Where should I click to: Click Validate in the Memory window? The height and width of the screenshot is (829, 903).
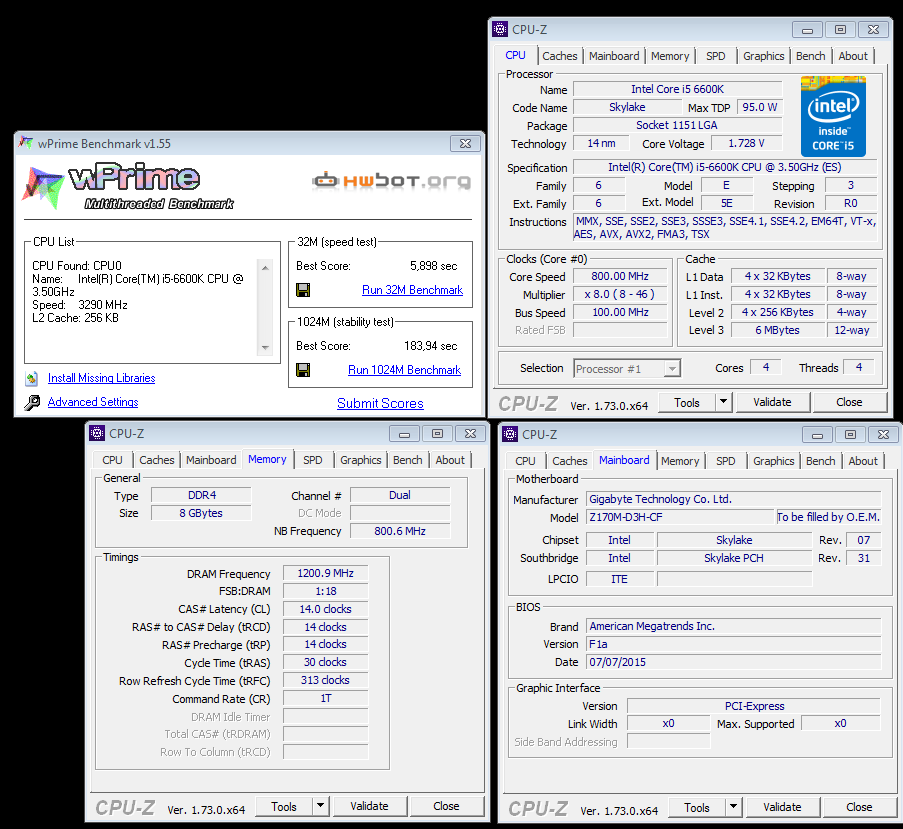369,807
